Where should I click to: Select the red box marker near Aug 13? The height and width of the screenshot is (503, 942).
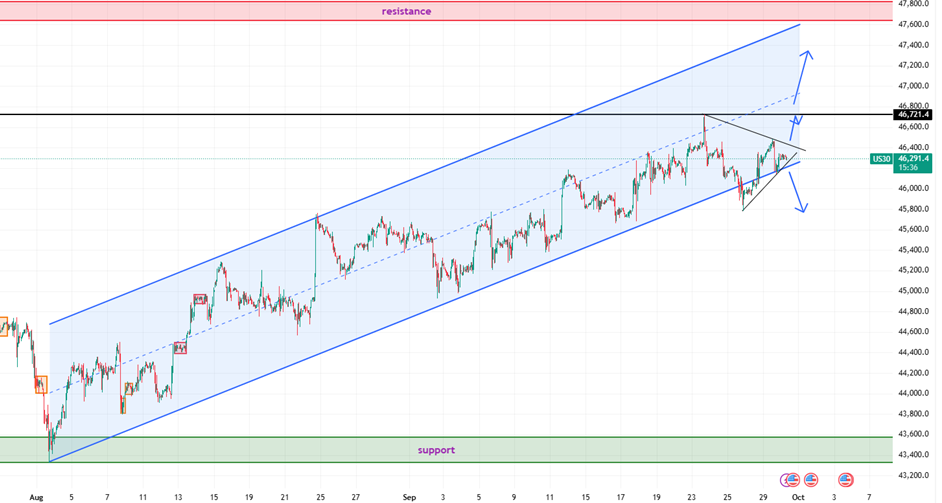[x=180, y=348]
